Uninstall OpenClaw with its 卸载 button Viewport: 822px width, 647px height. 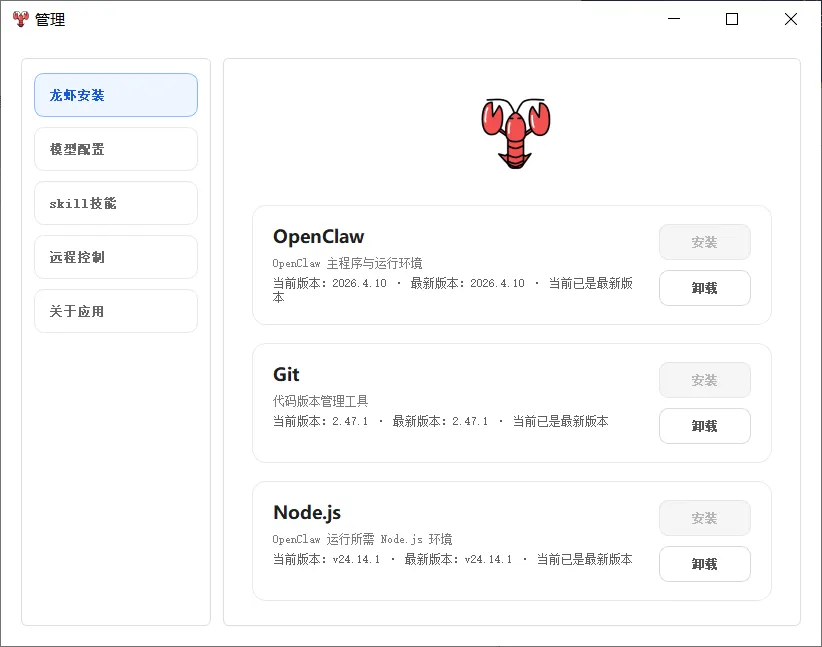point(705,288)
